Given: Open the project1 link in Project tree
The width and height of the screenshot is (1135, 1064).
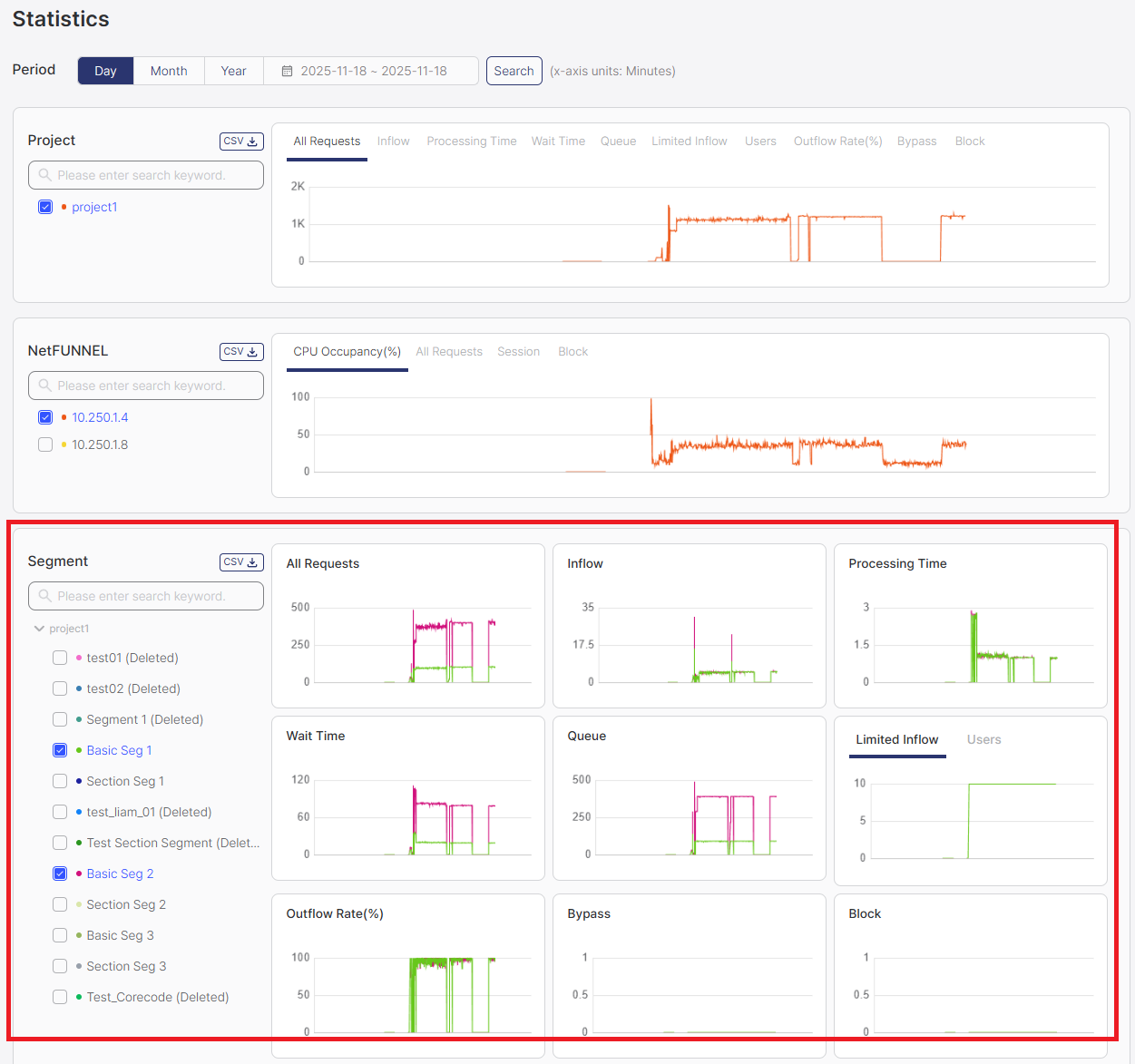Looking at the screenshot, I should [94, 207].
